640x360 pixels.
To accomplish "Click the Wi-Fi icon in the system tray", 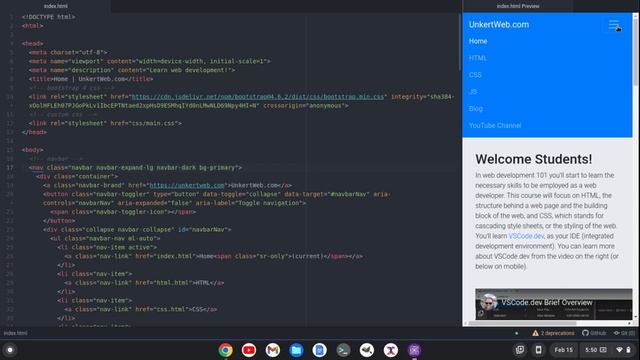I will [x=619, y=350].
